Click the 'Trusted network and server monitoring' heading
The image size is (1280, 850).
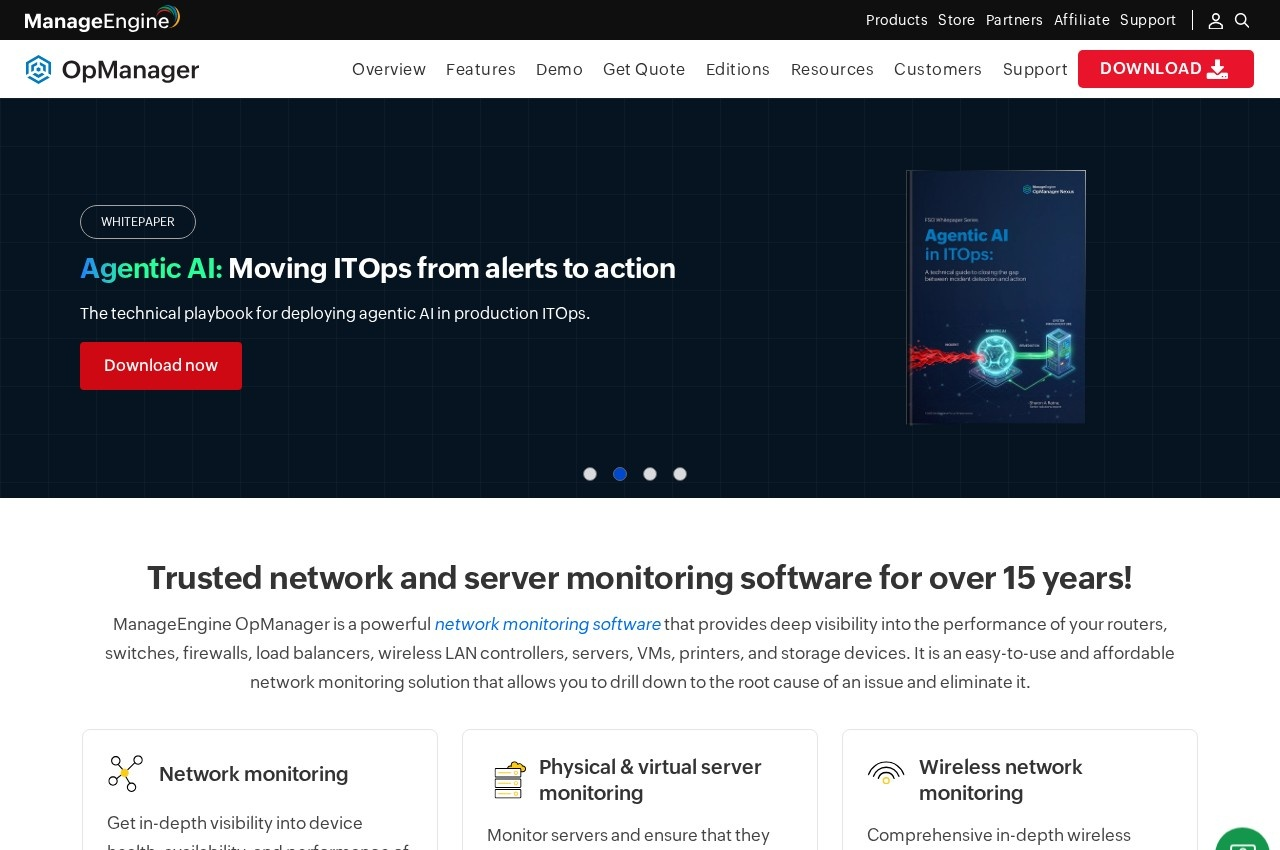pyautogui.click(x=640, y=578)
